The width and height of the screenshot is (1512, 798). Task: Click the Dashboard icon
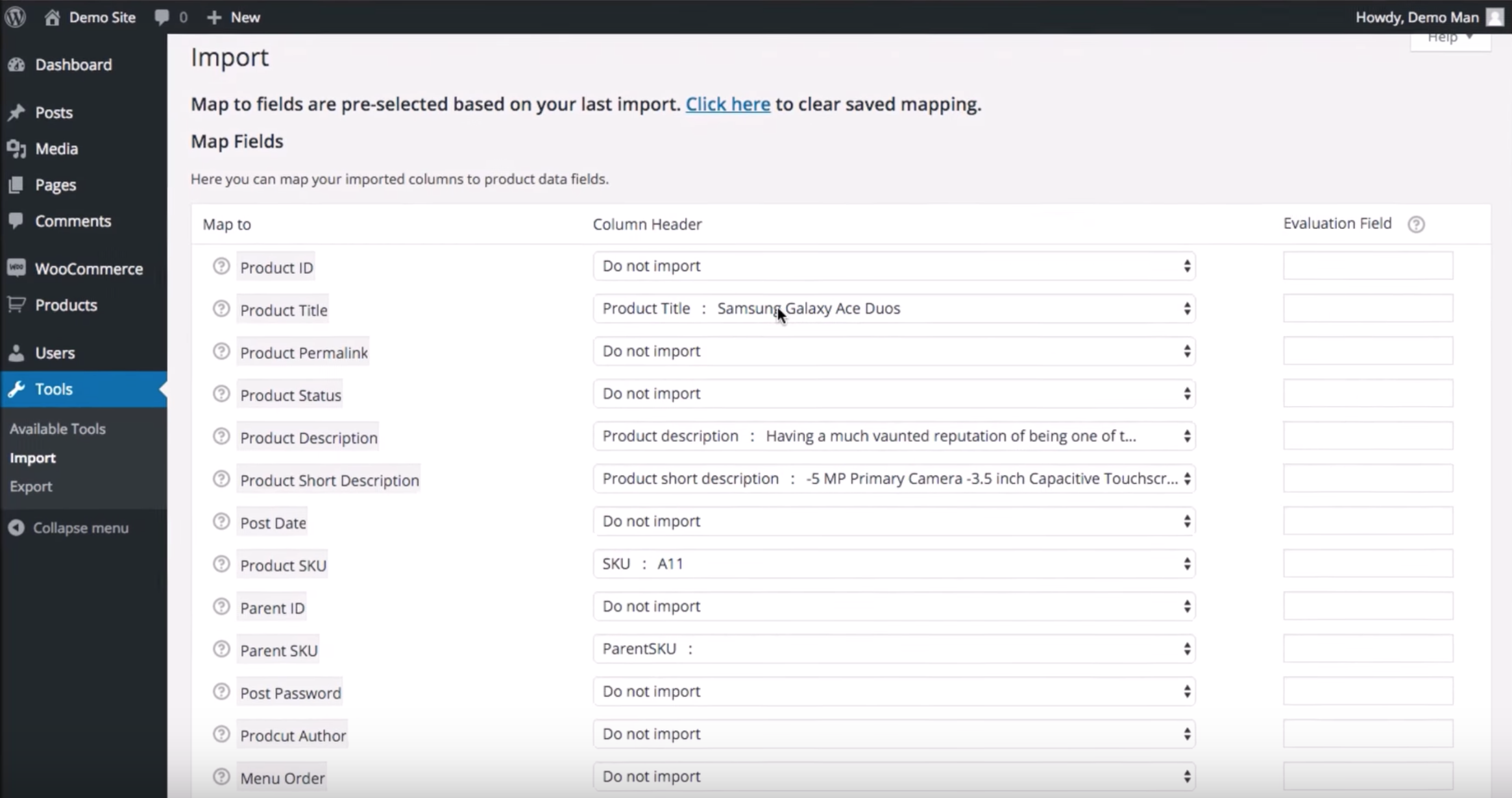tap(19, 64)
